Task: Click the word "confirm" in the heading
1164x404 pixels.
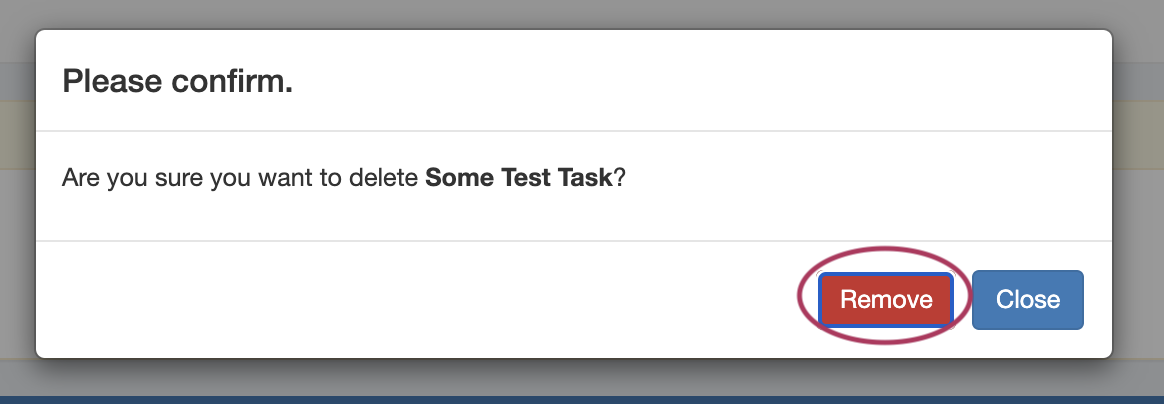Action: (238, 81)
